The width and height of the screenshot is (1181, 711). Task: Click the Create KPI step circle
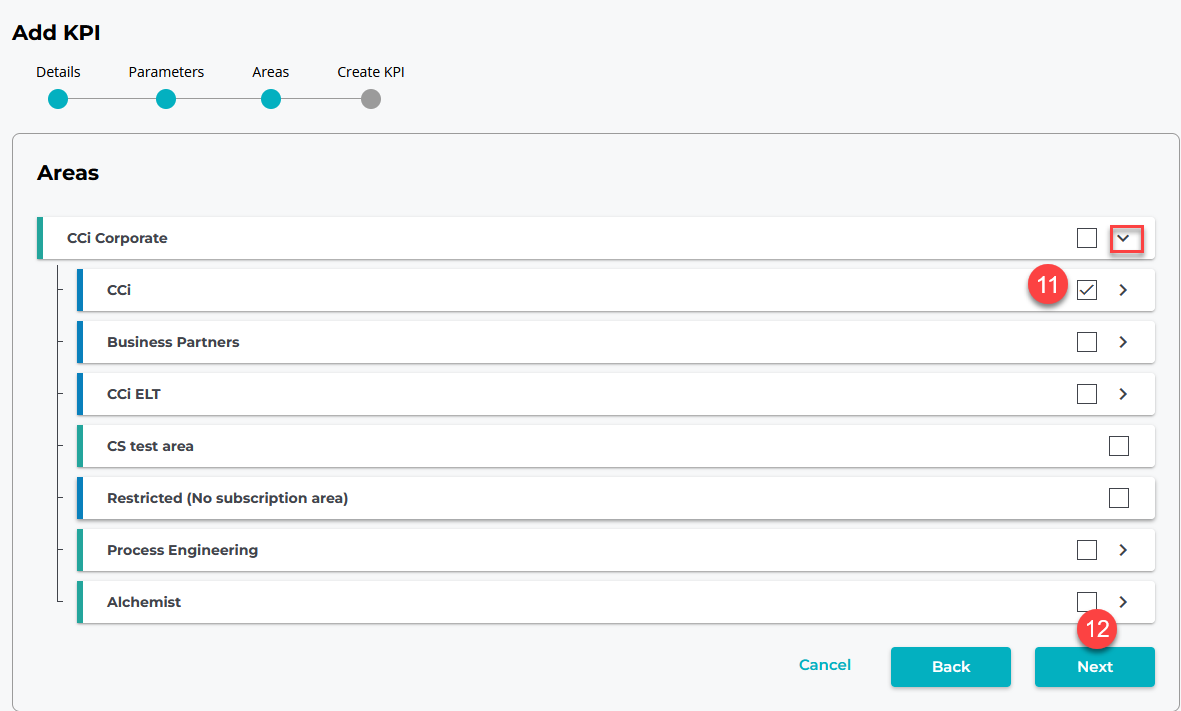pos(371,99)
